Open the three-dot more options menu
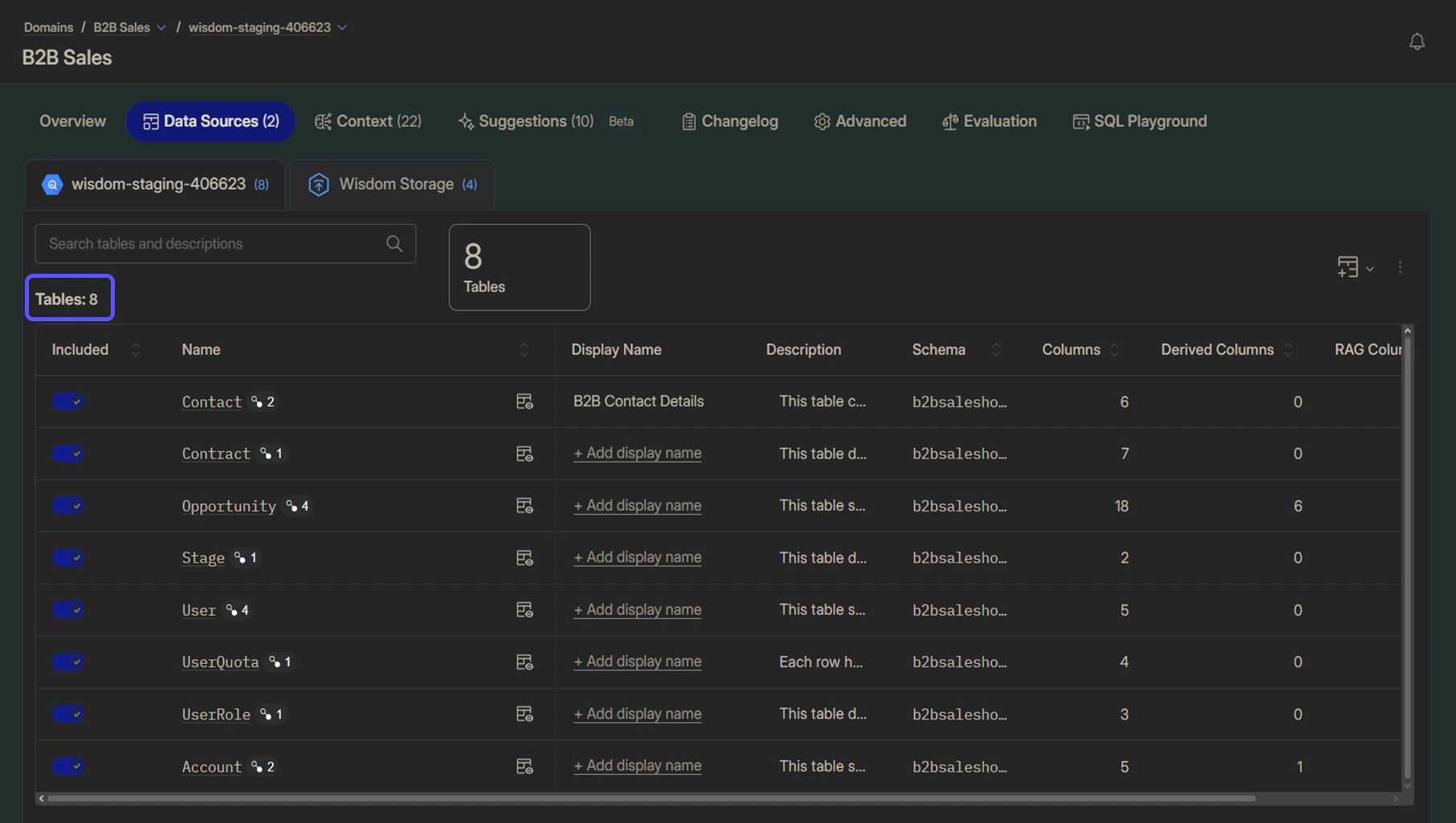Viewport: 1456px width, 823px height. click(1400, 267)
